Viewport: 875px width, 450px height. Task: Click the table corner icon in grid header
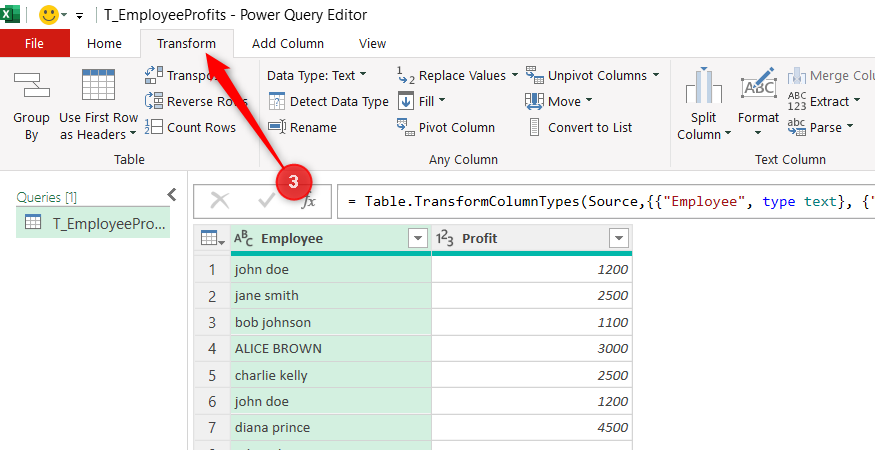click(212, 239)
